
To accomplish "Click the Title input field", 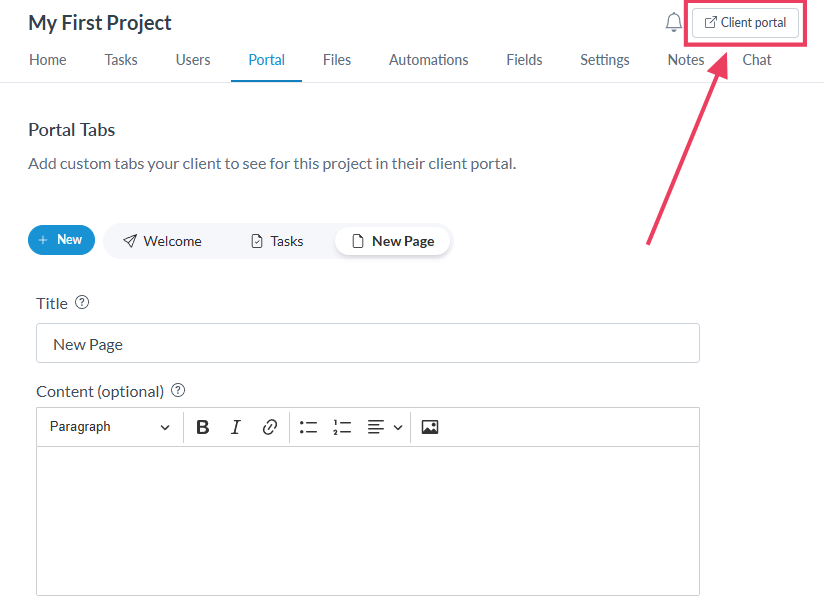I will click(x=367, y=344).
